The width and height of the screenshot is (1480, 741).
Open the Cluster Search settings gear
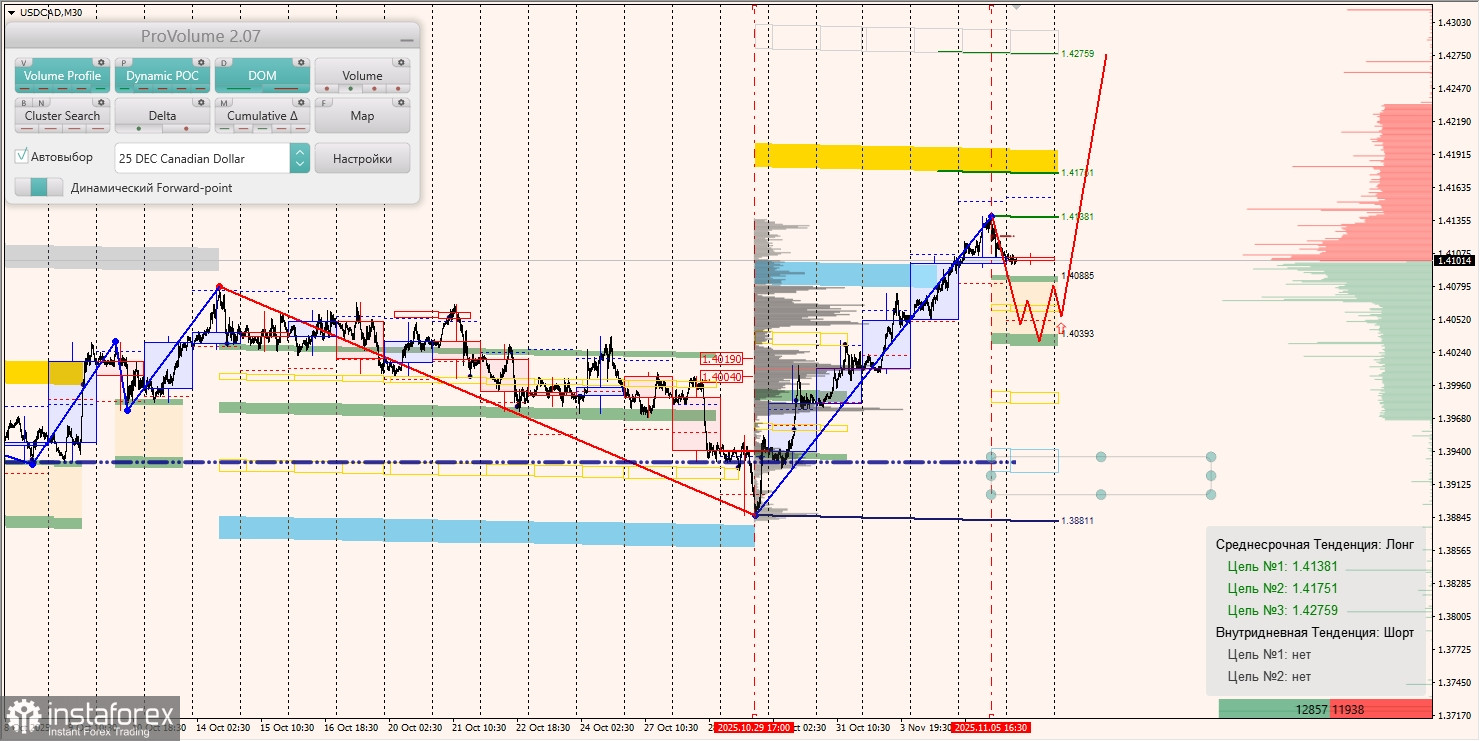tap(101, 102)
